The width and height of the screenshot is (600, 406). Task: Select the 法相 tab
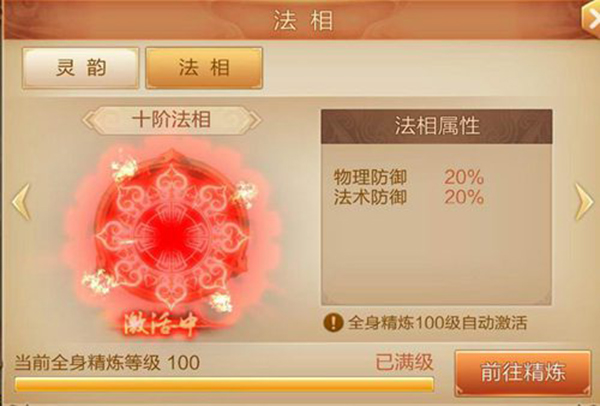[204, 68]
